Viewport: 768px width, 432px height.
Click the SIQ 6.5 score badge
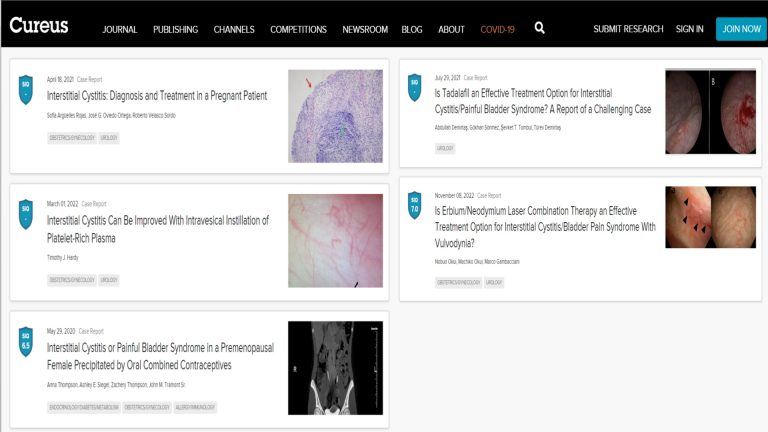point(26,341)
